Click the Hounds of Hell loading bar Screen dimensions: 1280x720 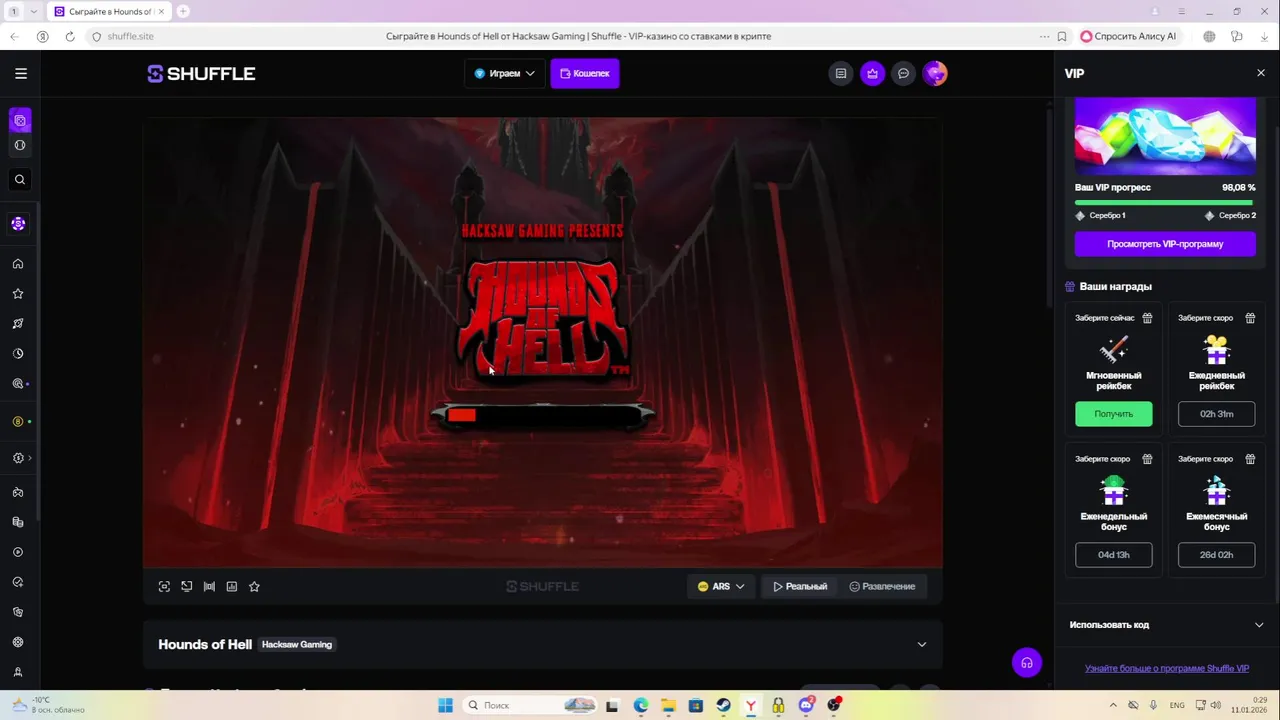tap(543, 414)
